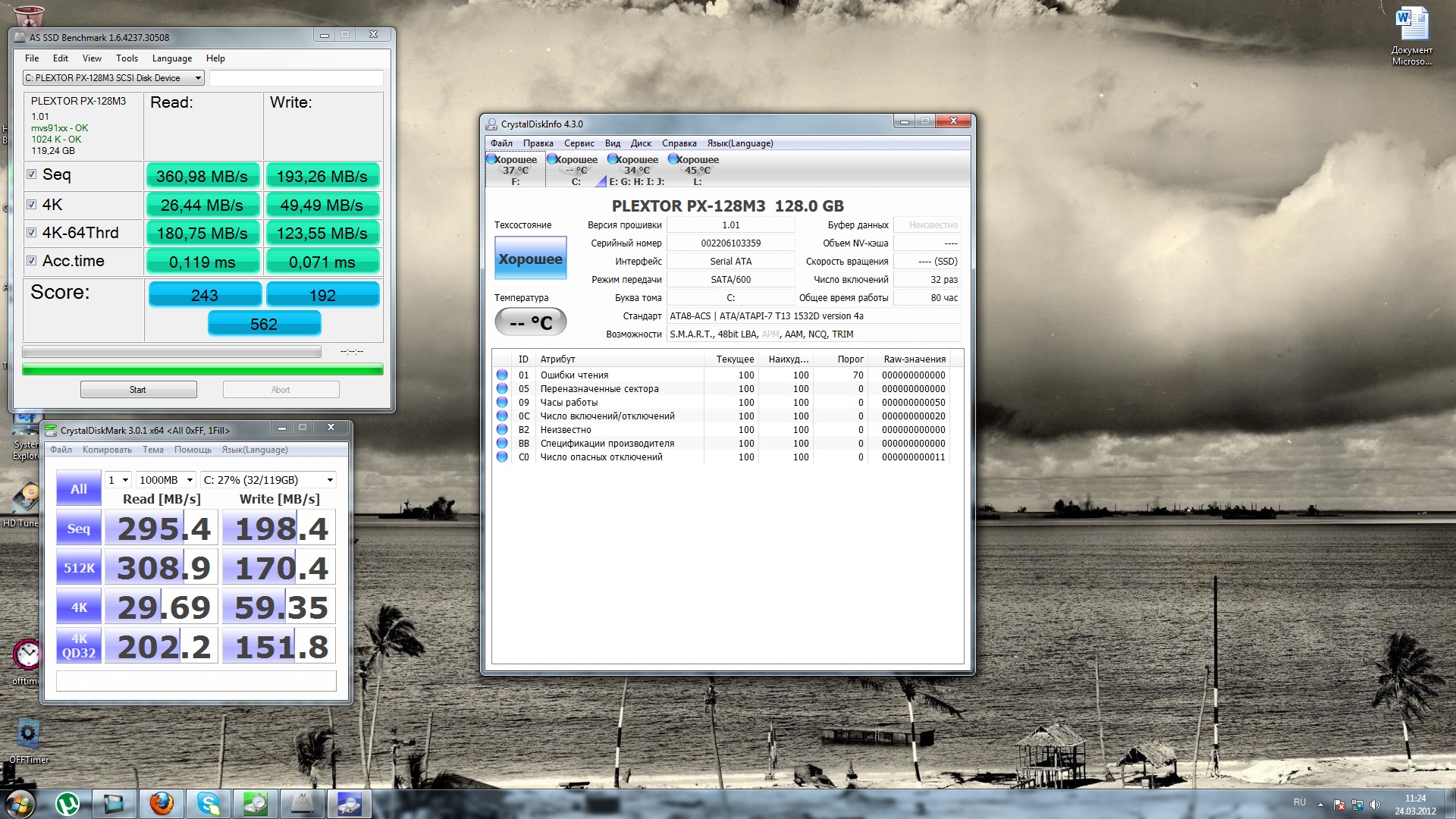The height and width of the screenshot is (819, 1456).
Task: Run the 4K QD32 test in CrystalDiskMark
Action: pos(79,646)
